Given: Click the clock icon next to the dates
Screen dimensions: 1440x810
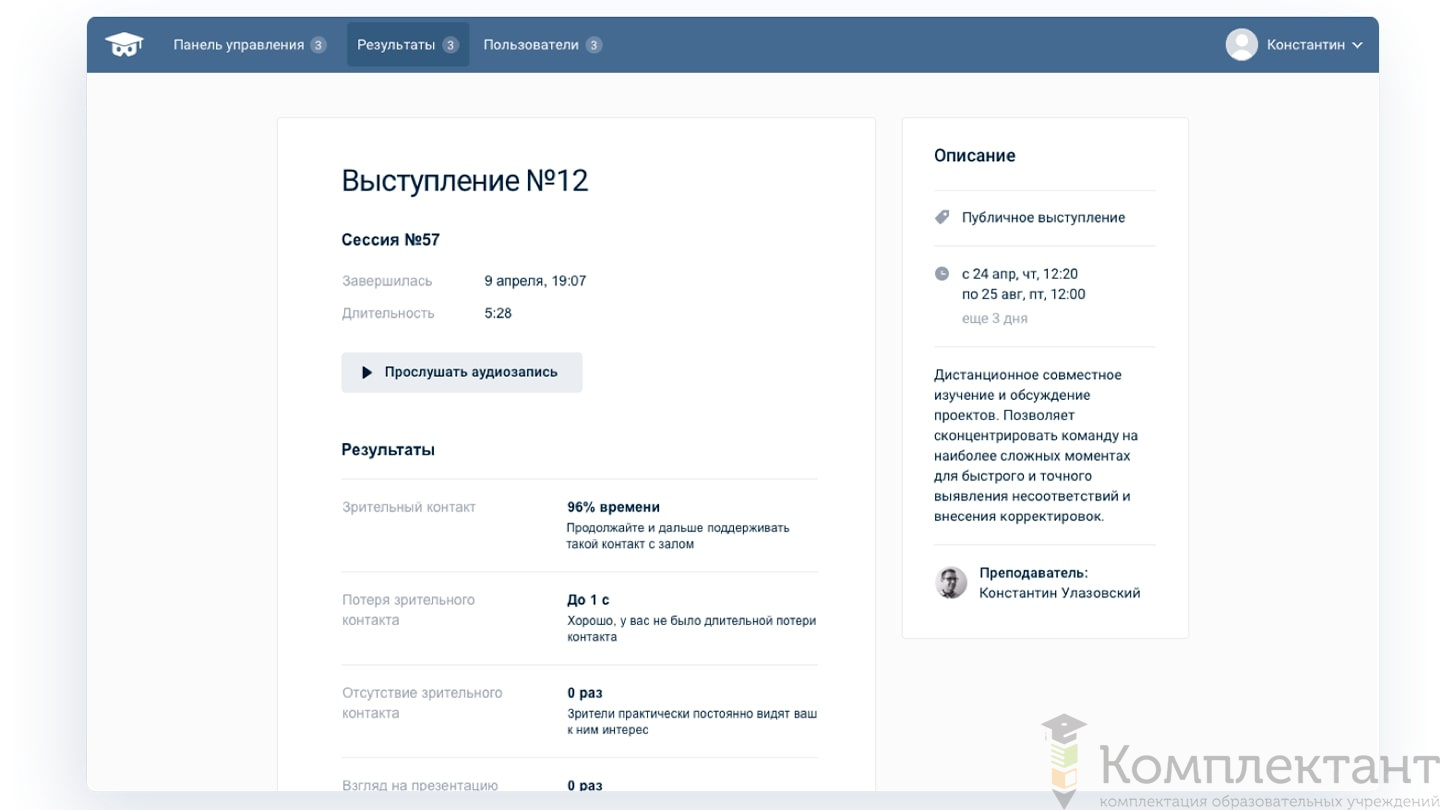Looking at the screenshot, I should 942,274.
